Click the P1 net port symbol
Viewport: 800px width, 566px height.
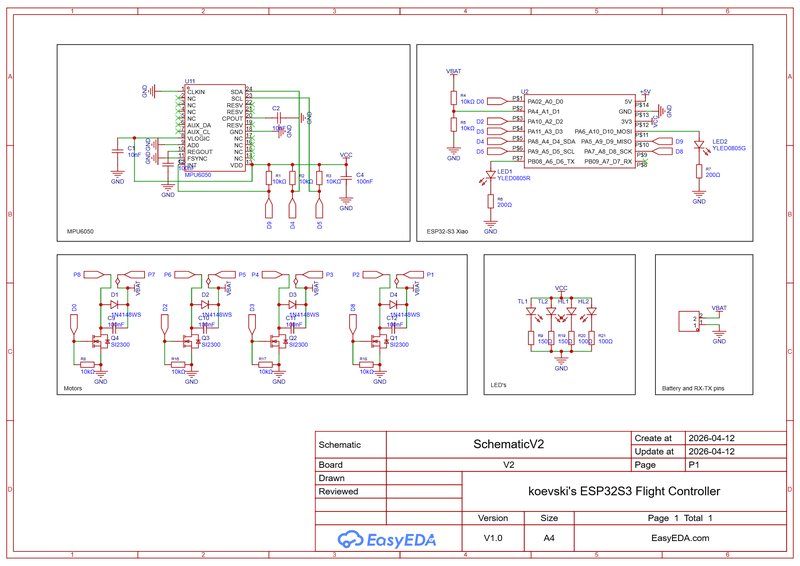(411, 275)
